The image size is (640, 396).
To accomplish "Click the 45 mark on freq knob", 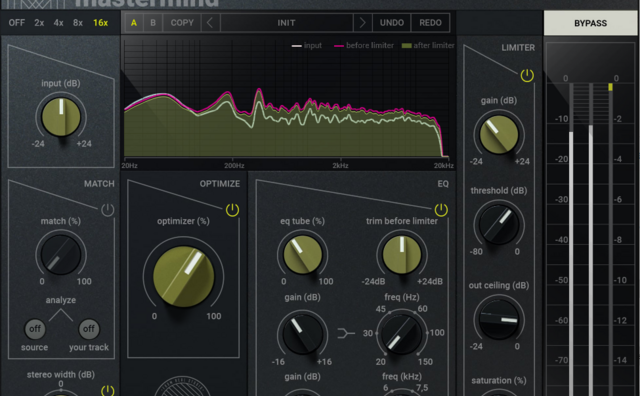I will (x=380, y=309).
